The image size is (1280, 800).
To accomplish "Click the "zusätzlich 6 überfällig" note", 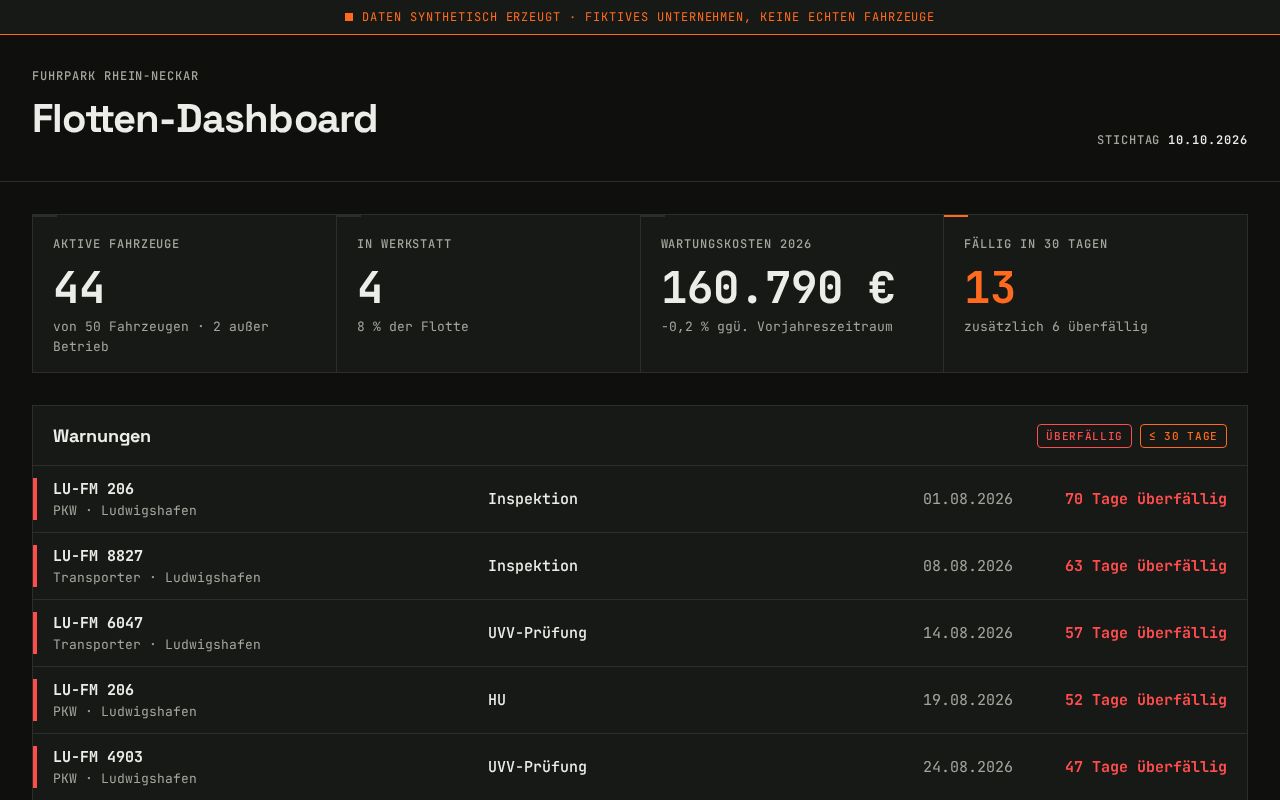I will [x=1056, y=326].
